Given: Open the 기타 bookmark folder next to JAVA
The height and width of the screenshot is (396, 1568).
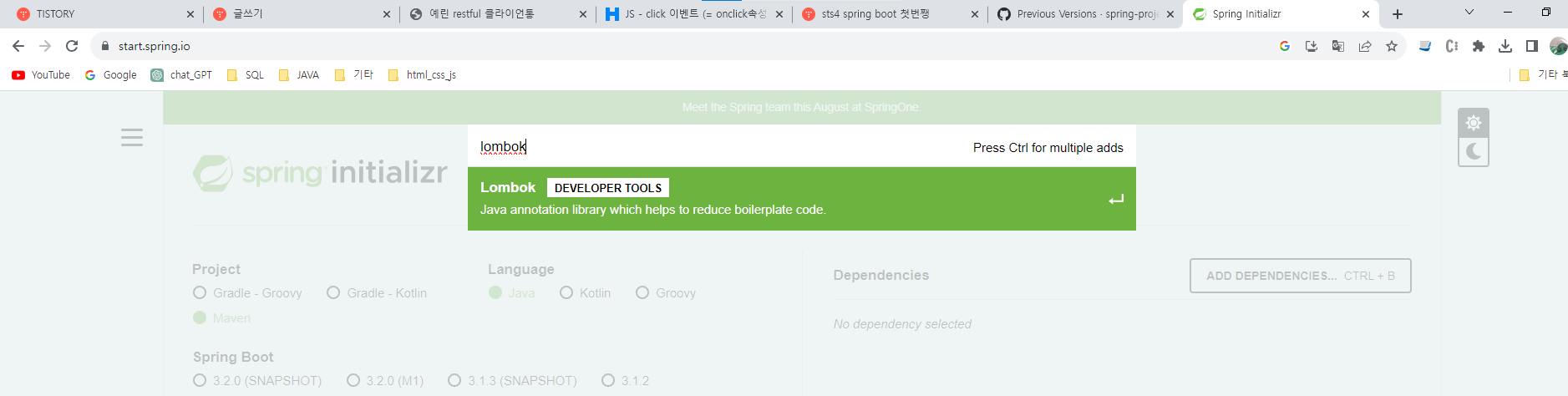Looking at the screenshot, I should click(x=354, y=75).
